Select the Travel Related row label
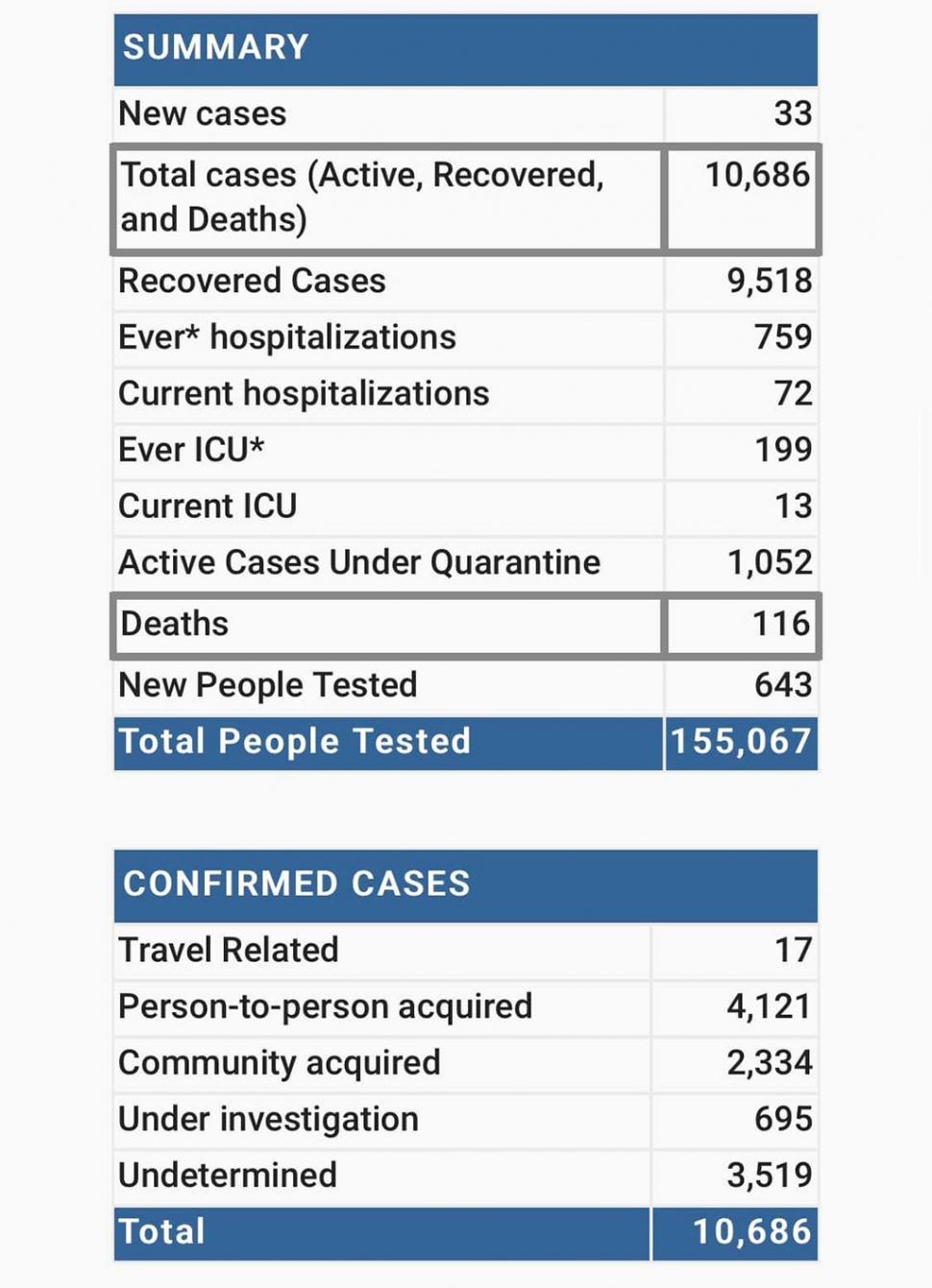The width and height of the screenshot is (932, 1288). click(x=229, y=950)
